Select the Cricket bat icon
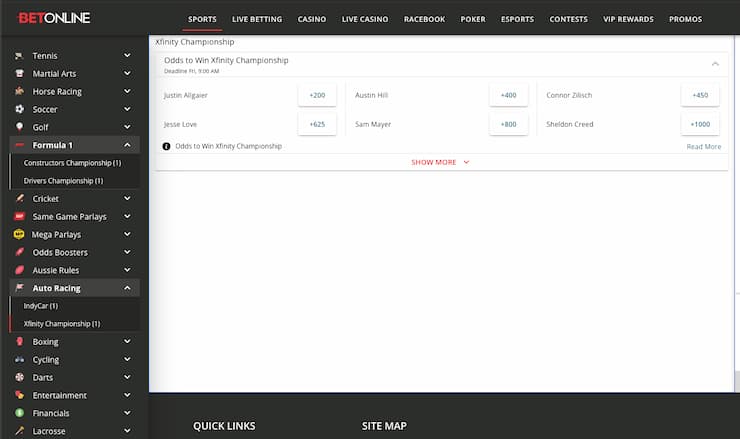The height and width of the screenshot is (439, 740). tap(19, 199)
